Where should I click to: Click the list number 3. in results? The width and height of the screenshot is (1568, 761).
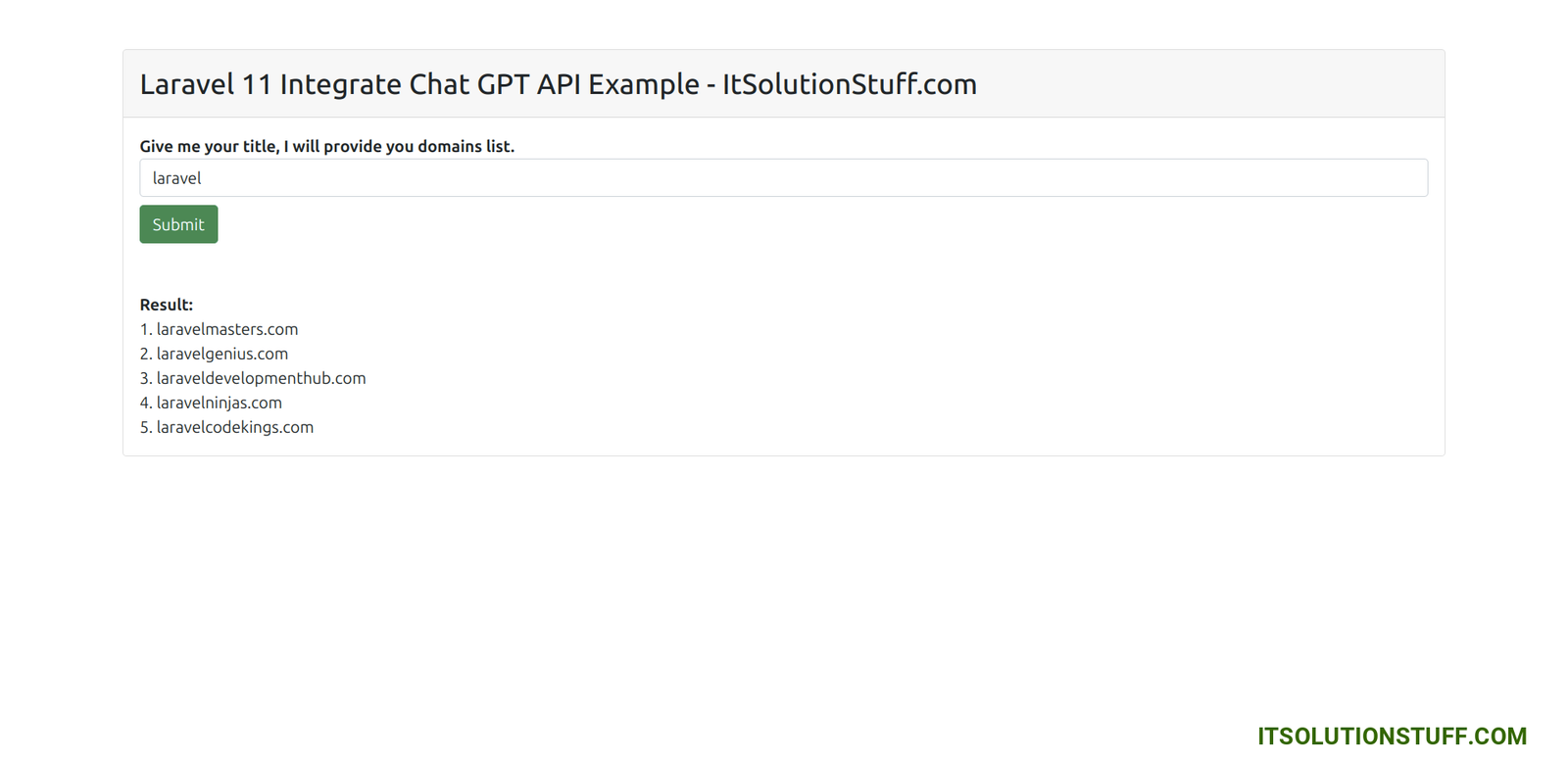click(145, 378)
